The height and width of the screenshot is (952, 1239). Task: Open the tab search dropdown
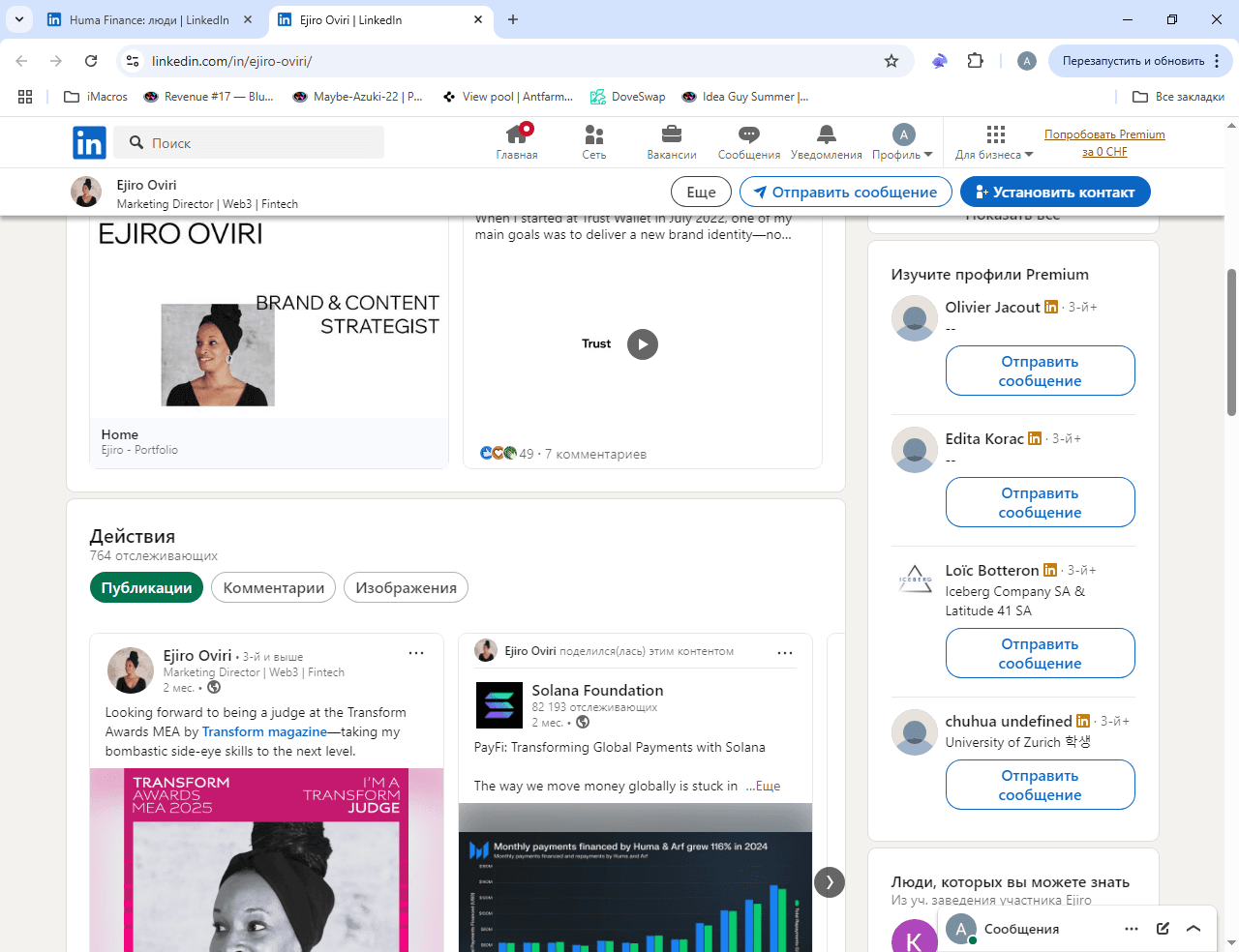pos(18,19)
